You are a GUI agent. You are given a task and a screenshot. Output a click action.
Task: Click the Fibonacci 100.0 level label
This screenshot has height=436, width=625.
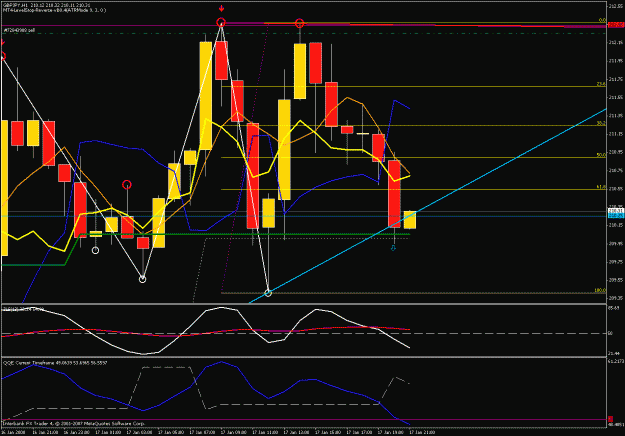click(600, 291)
